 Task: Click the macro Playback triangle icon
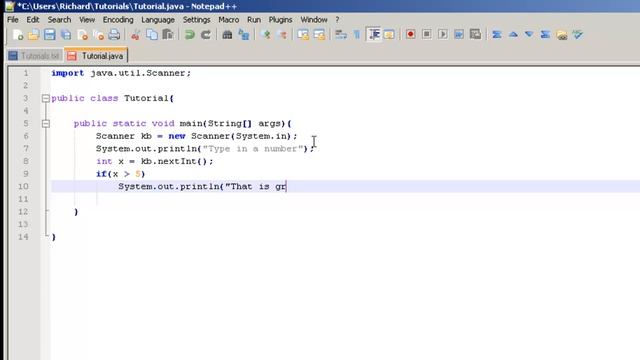(x=443, y=35)
